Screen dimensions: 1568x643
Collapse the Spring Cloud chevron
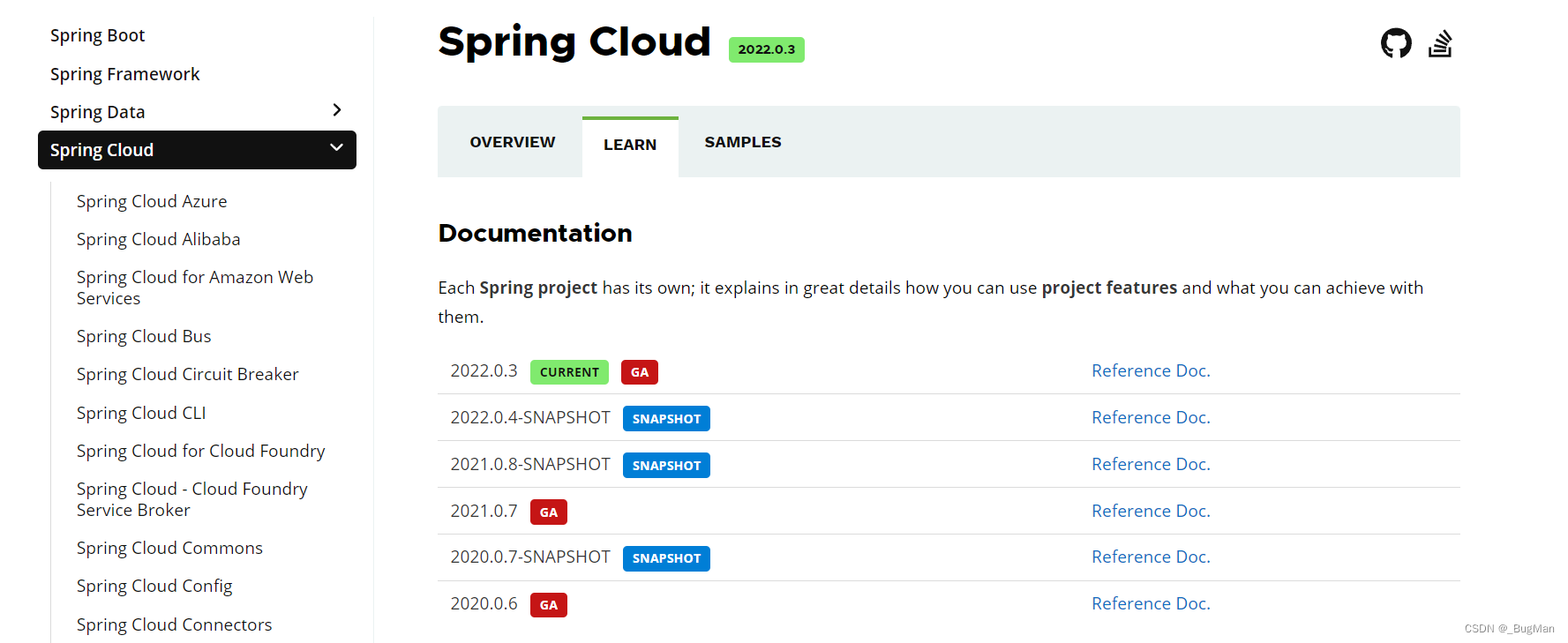click(336, 147)
